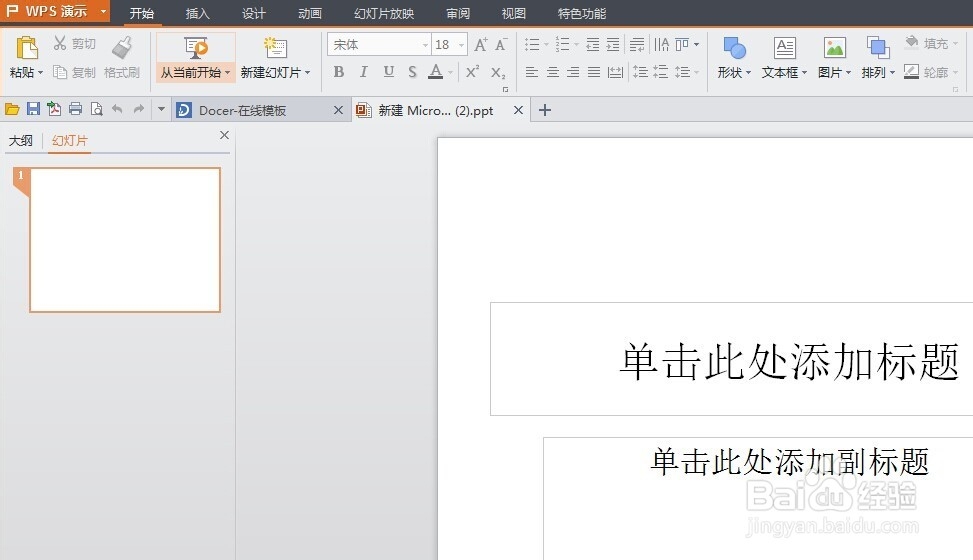Click the Open folder quick-access icon
973x560 pixels.
pyautogui.click(x=12, y=109)
